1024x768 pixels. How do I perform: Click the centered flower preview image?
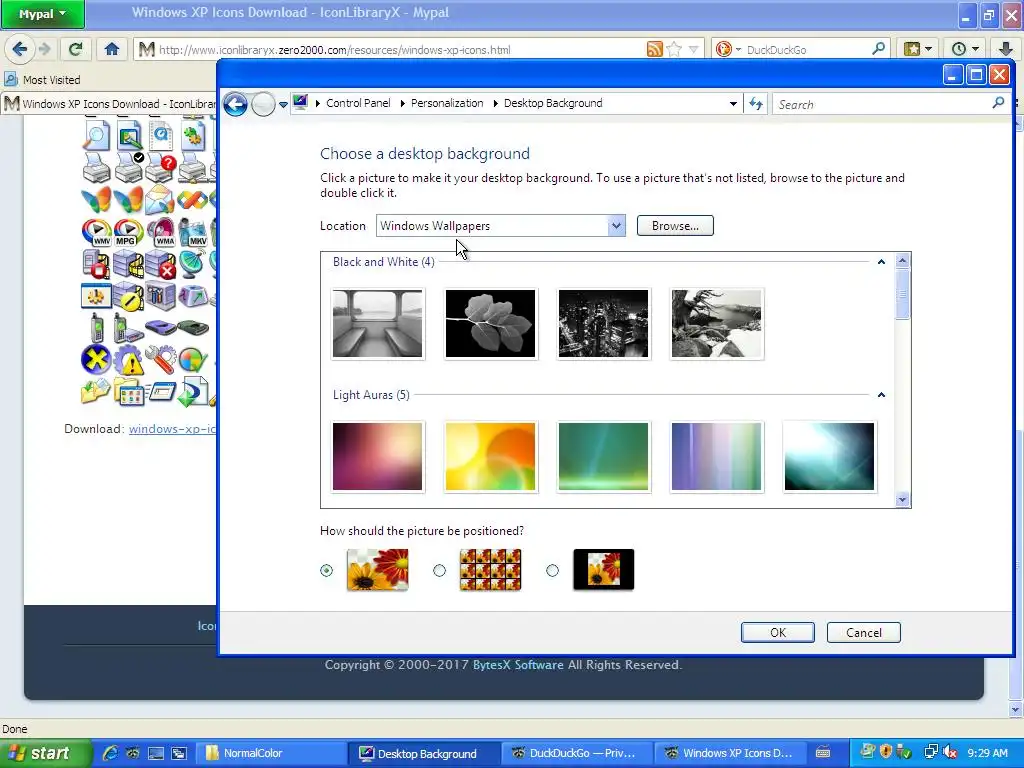coord(603,569)
